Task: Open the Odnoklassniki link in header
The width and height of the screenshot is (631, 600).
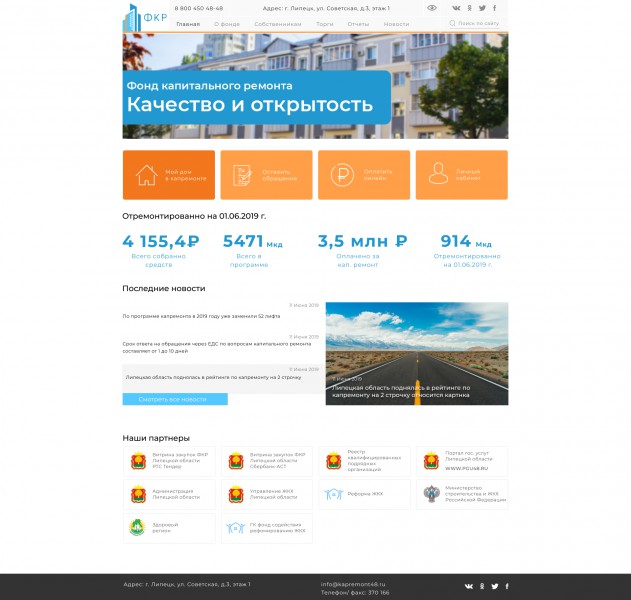Action: [x=470, y=8]
